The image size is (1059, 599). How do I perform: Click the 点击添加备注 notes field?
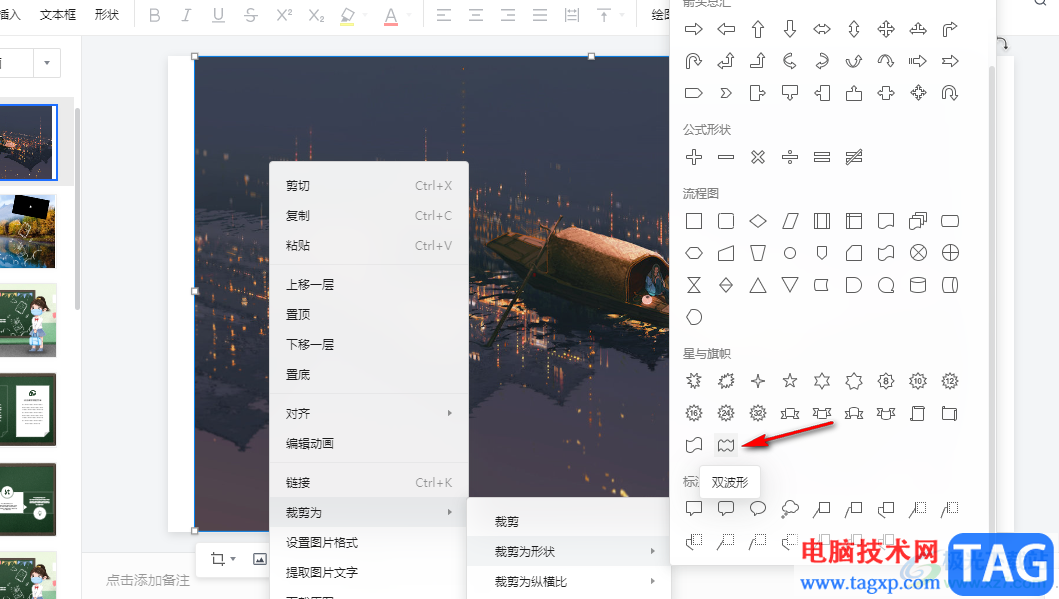tap(148, 580)
